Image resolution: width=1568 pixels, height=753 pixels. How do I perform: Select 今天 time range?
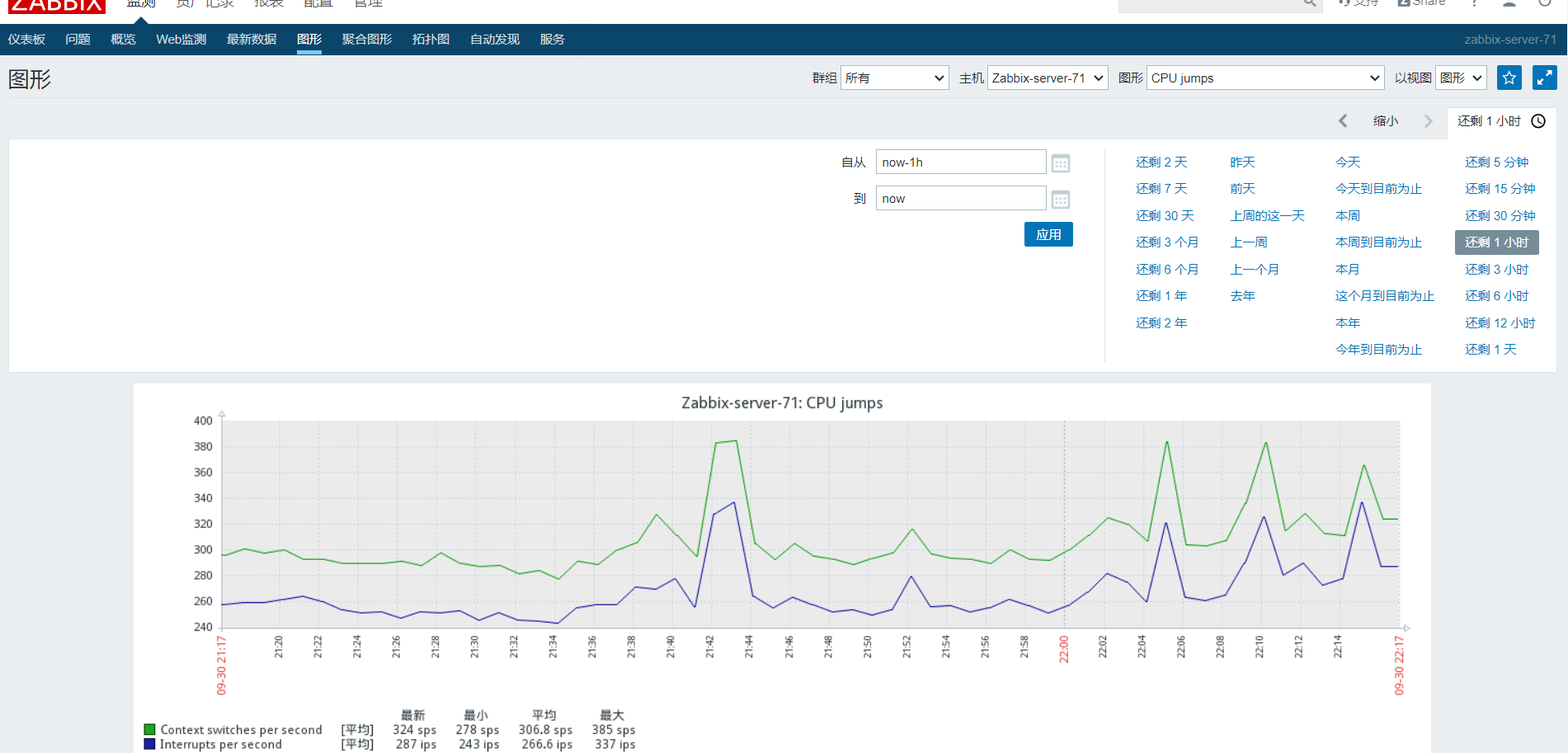click(x=1348, y=162)
